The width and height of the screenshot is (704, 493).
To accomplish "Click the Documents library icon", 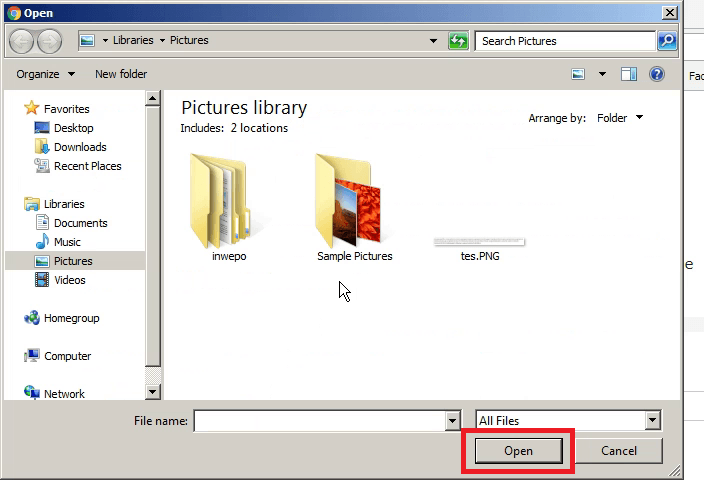I will (42, 223).
